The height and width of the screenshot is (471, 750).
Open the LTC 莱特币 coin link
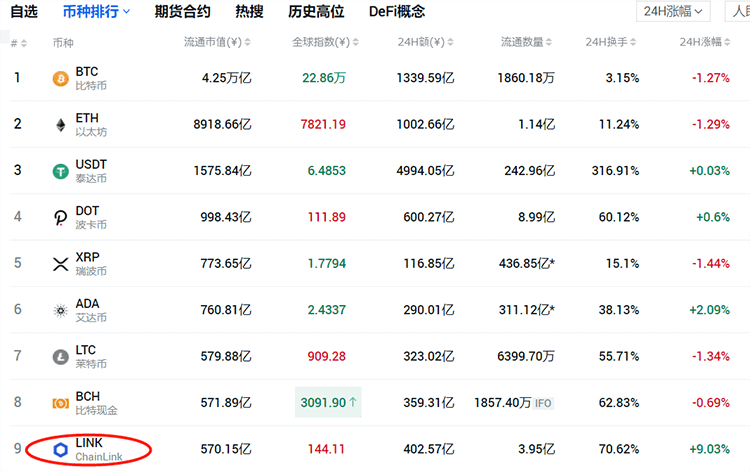[91, 357]
